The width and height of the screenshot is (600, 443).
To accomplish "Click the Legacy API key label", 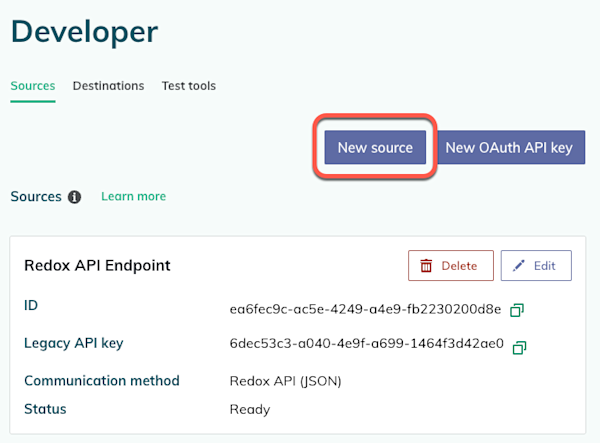I will coord(74,343).
